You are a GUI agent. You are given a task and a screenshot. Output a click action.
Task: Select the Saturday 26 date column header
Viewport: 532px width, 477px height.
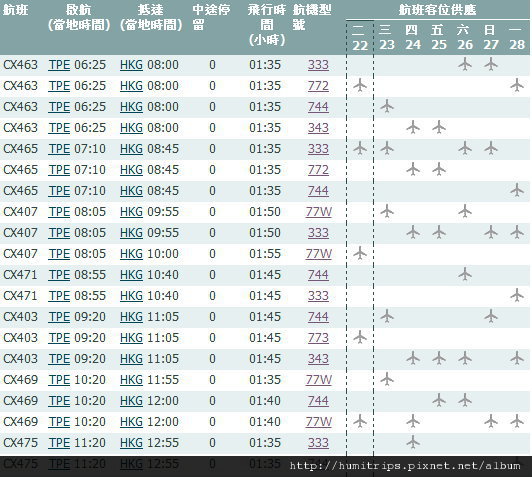tap(465, 37)
